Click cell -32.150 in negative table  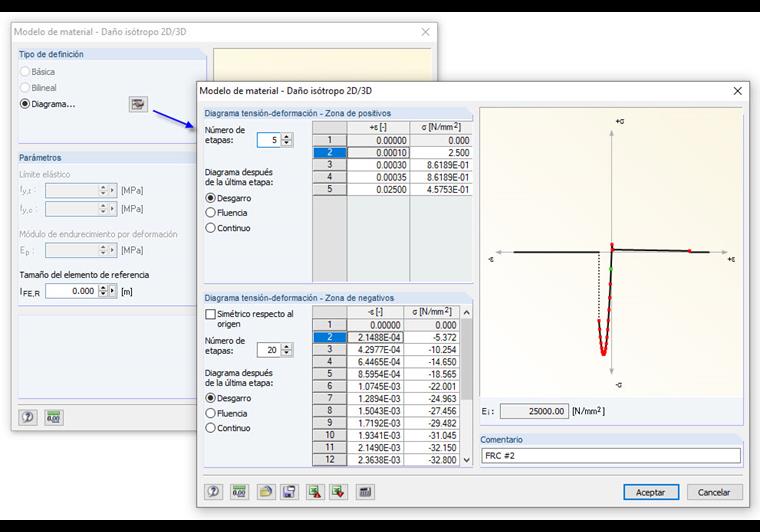431,447
